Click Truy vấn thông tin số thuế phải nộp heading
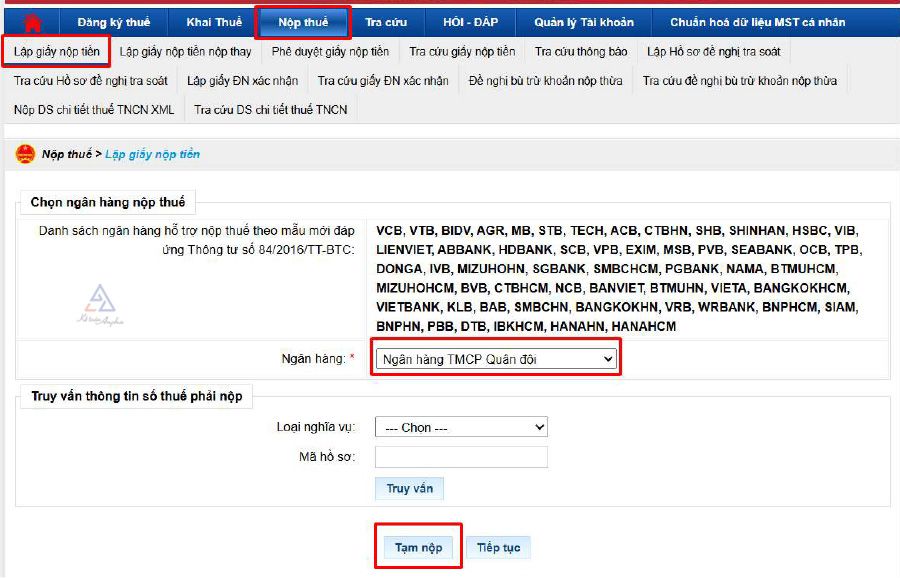 click(x=137, y=396)
